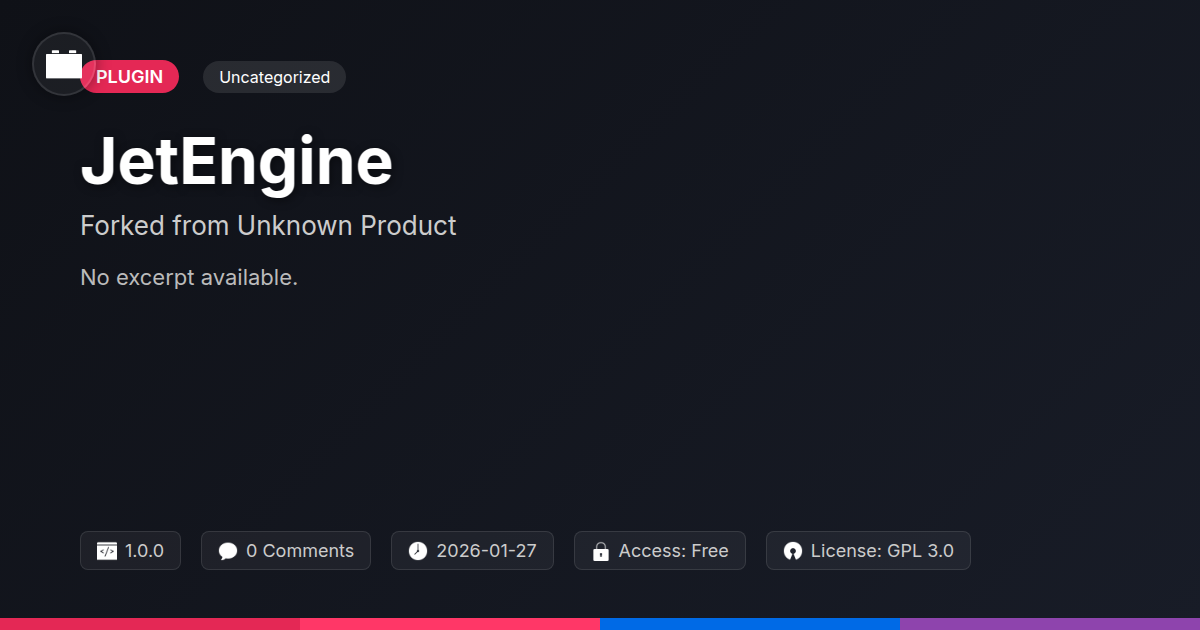Click the speech bubble comments icon
1200x630 pixels.
228,551
